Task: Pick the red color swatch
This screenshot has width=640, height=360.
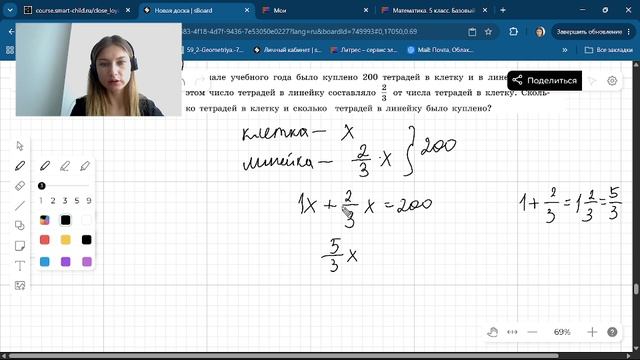Action: point(44,240)
